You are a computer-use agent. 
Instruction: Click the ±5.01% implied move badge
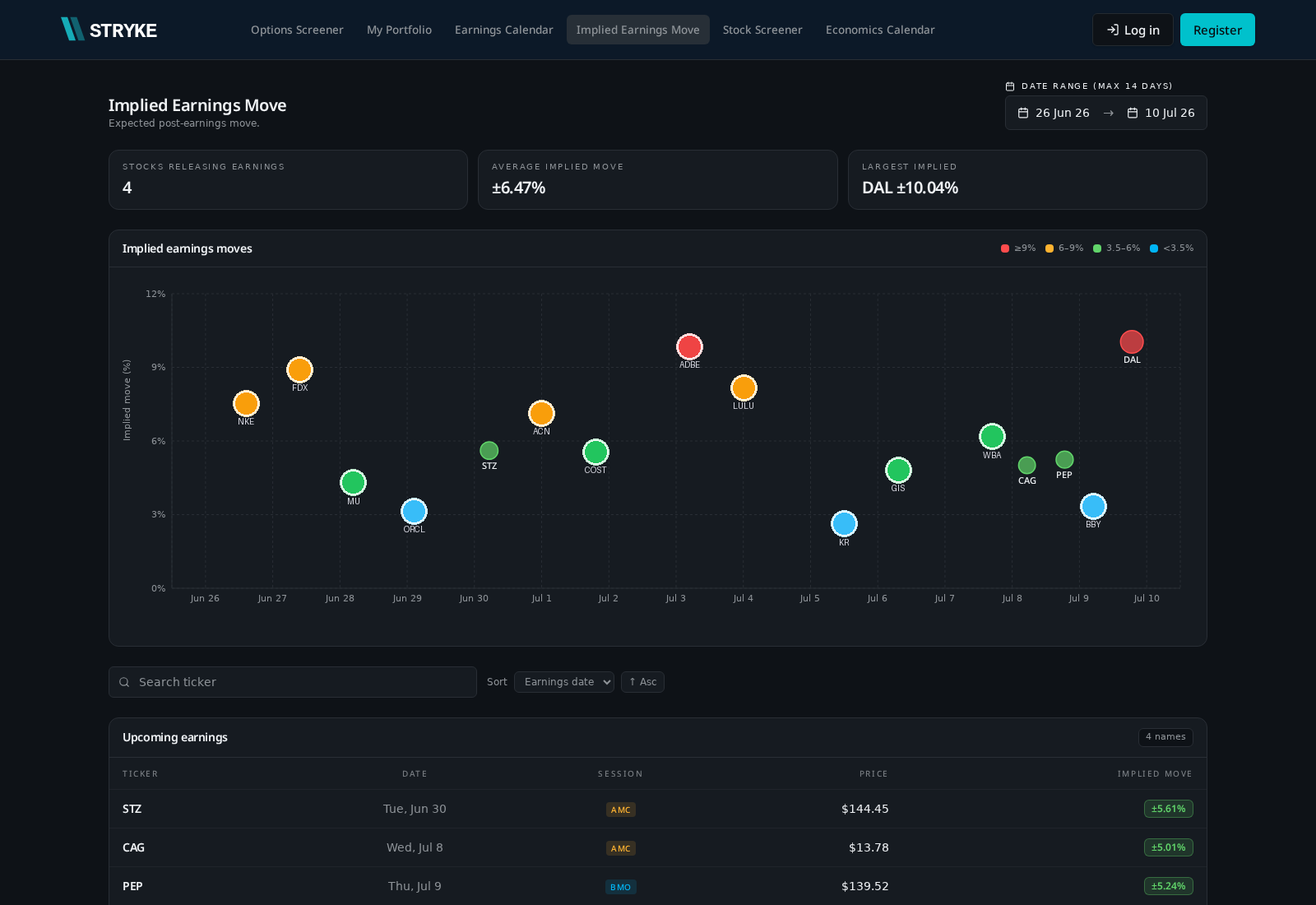[1169, 847]
